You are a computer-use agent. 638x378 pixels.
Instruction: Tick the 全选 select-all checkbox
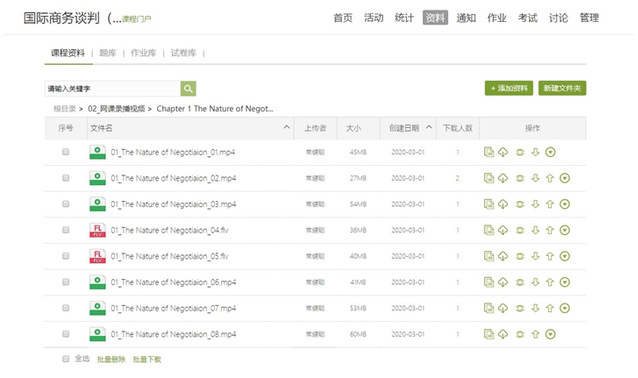click(66, 358)
